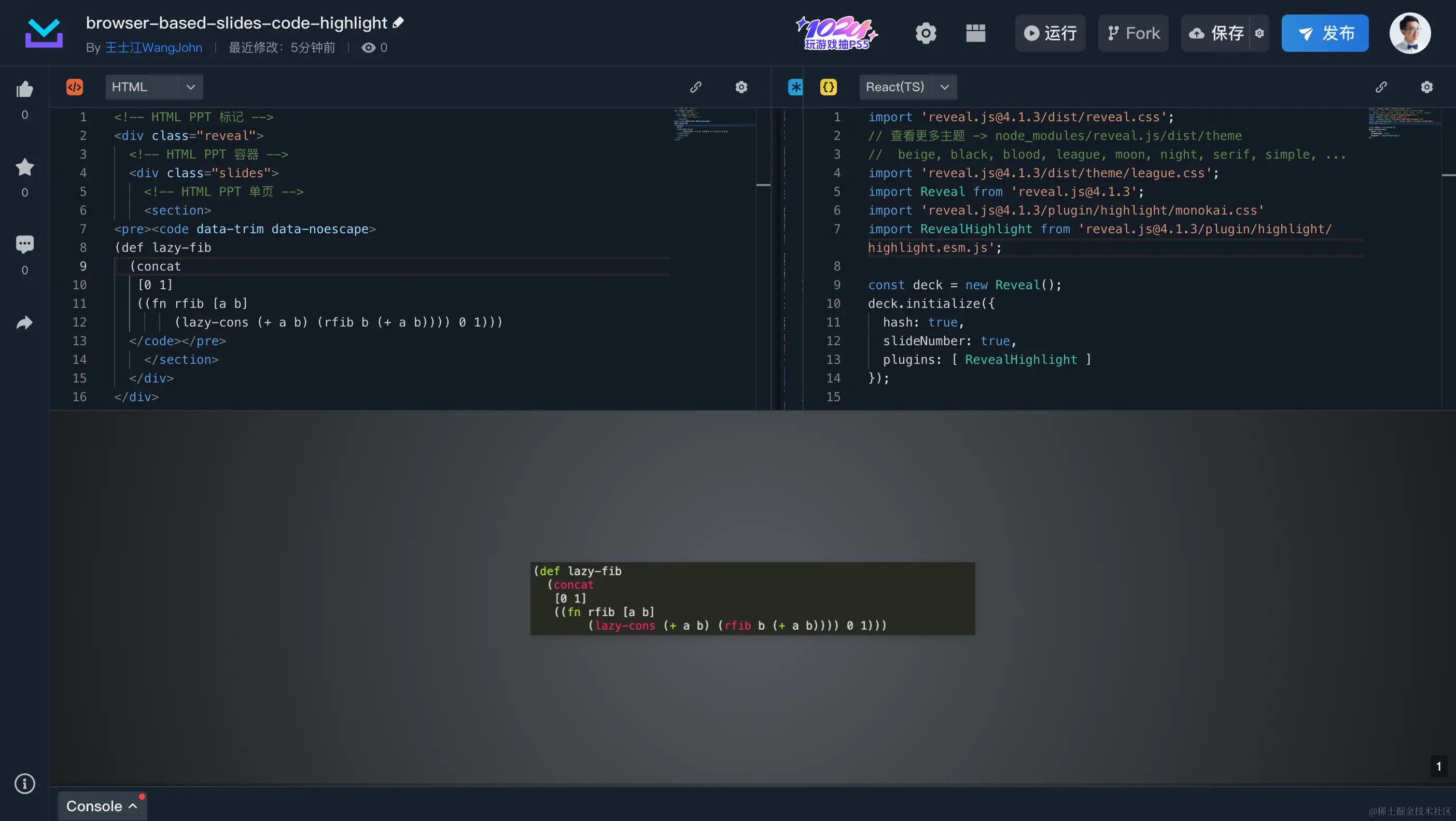
Task: Edit the project title via the pencil icon
Action: (398, 22)
